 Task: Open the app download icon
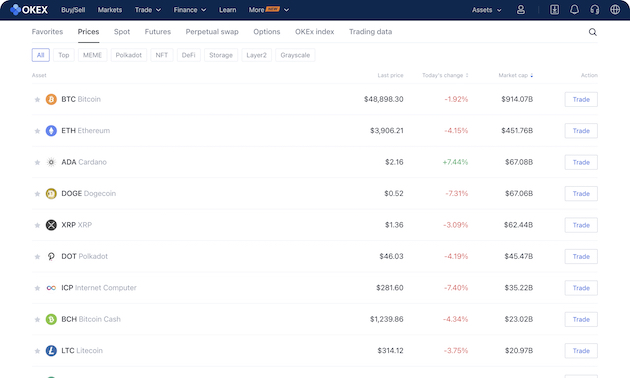click(x=554, y=10)
